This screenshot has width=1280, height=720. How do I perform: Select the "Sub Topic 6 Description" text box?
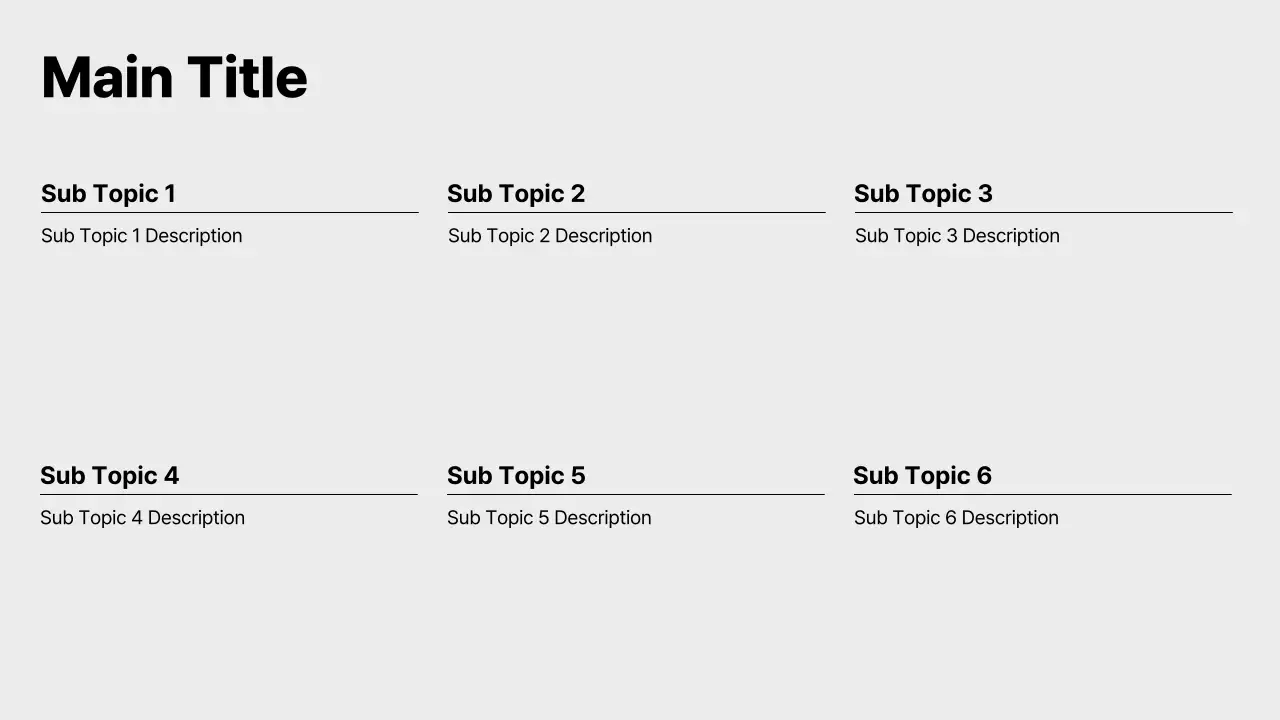(x=956, y=518)
